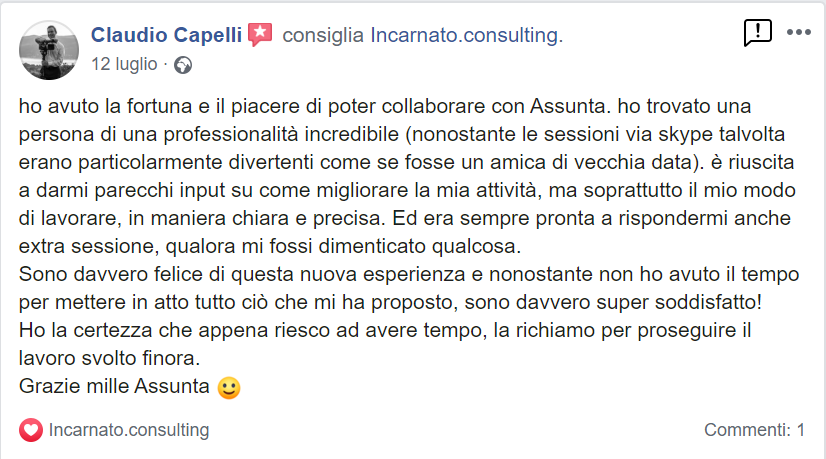The width and height of the screenshot is (826, 459).
Task: View who reacted: Incarnato.consulting at bottom
Action: pos(128,430)
